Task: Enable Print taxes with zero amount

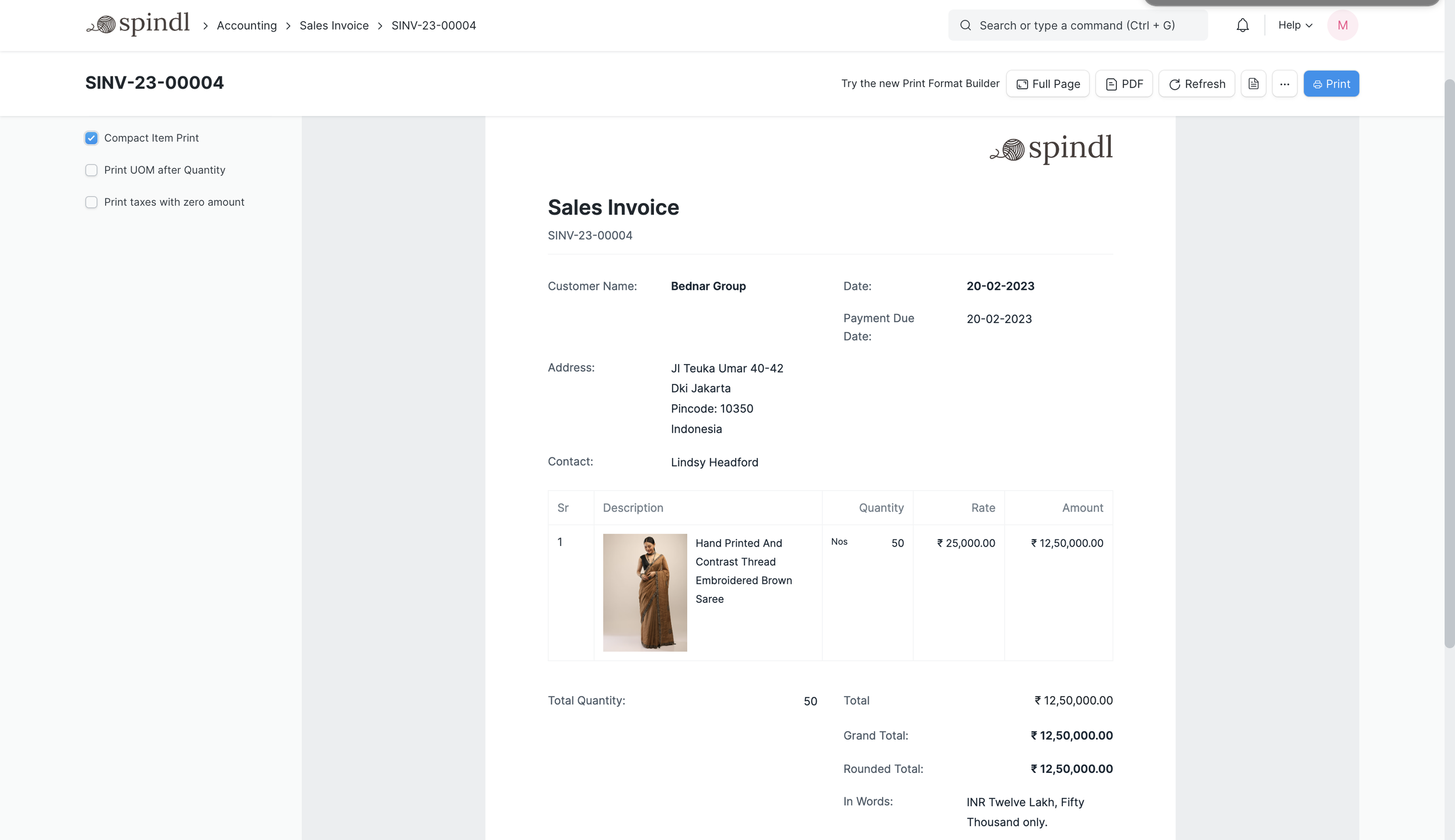Action: (91, 202)
